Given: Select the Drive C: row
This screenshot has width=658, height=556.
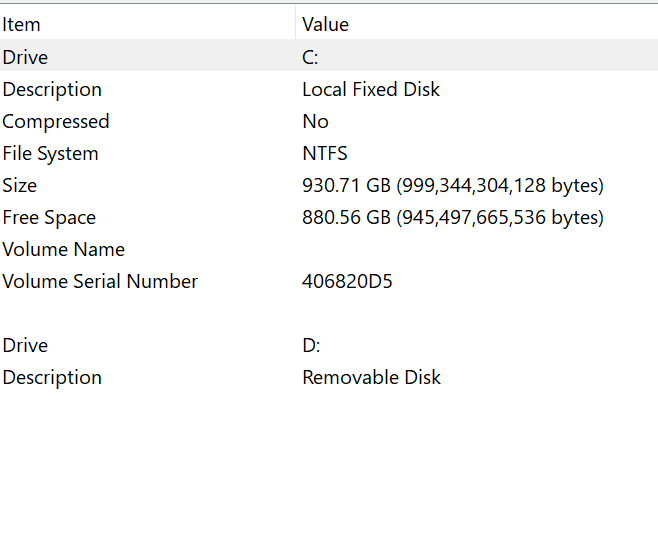Looking at the screenshot, I should tap(25, 57).
